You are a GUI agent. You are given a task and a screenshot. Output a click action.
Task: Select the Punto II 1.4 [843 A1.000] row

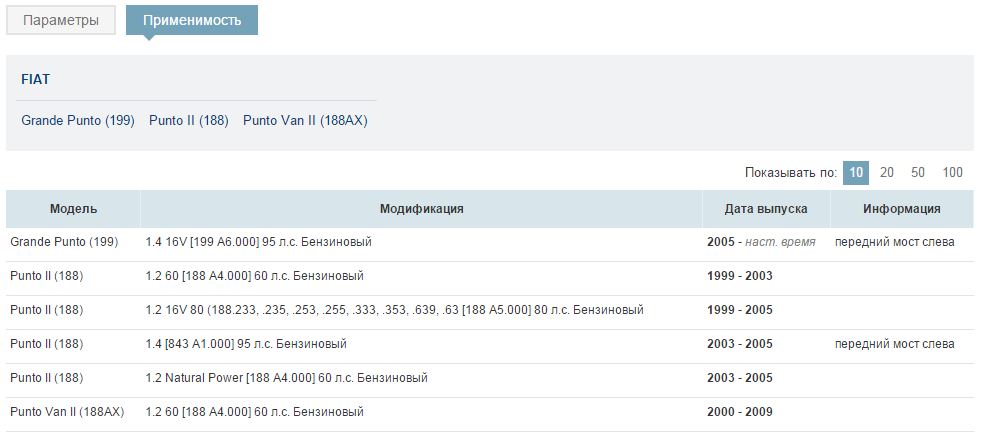point(246,344)
